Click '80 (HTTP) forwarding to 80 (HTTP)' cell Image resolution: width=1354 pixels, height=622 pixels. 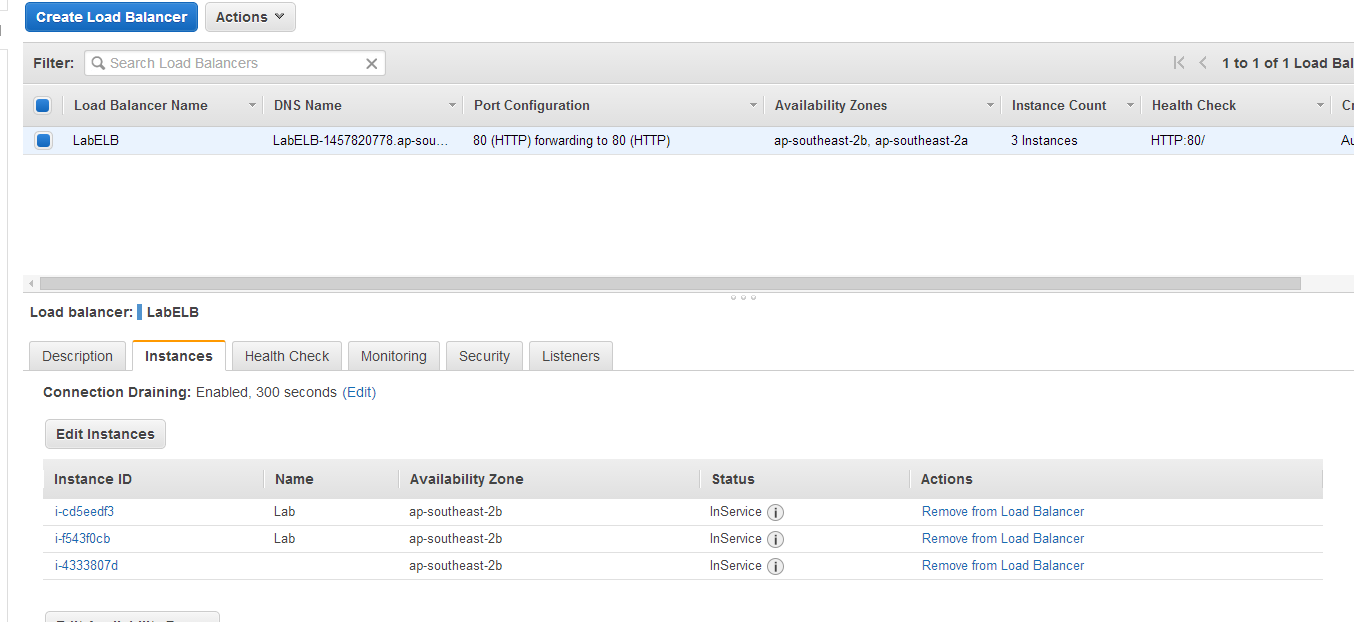coord(572,140)
